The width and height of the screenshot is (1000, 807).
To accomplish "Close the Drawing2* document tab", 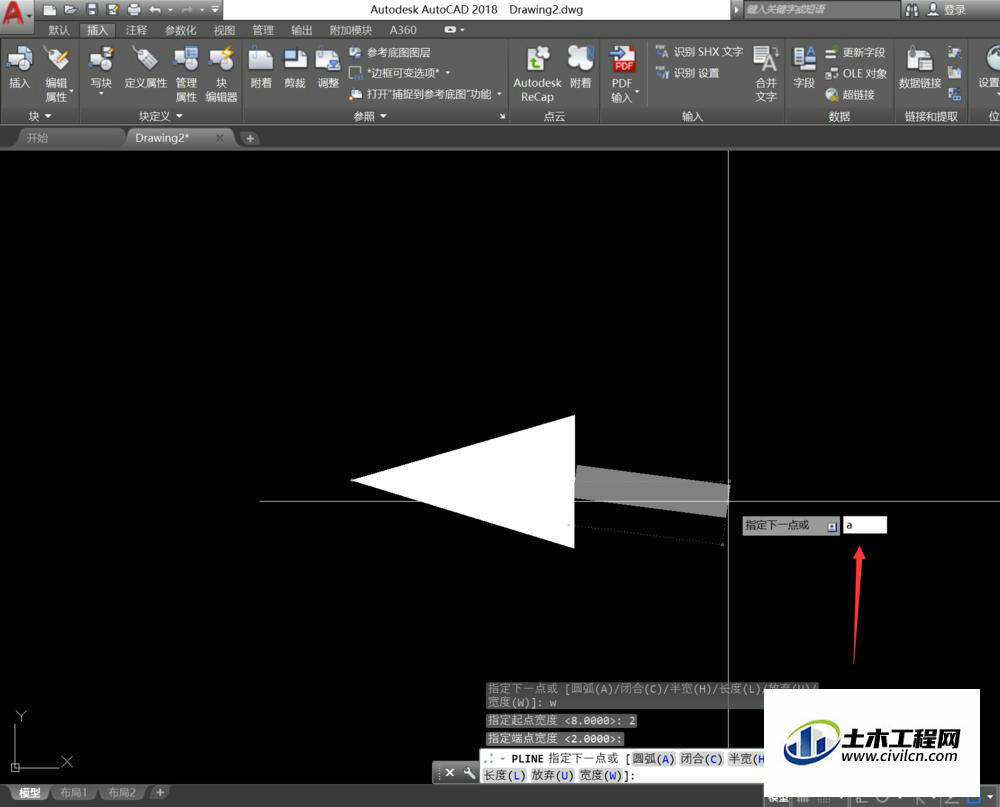I will point(219,137).
